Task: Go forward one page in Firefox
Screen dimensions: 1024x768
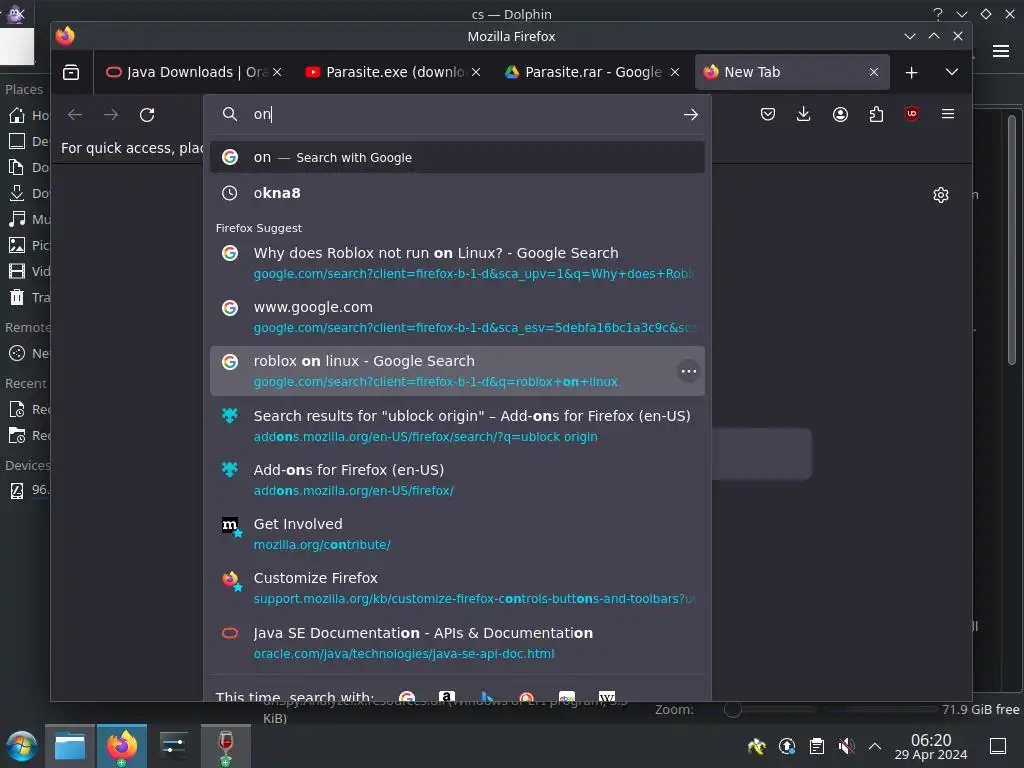Action: [111, 114]
